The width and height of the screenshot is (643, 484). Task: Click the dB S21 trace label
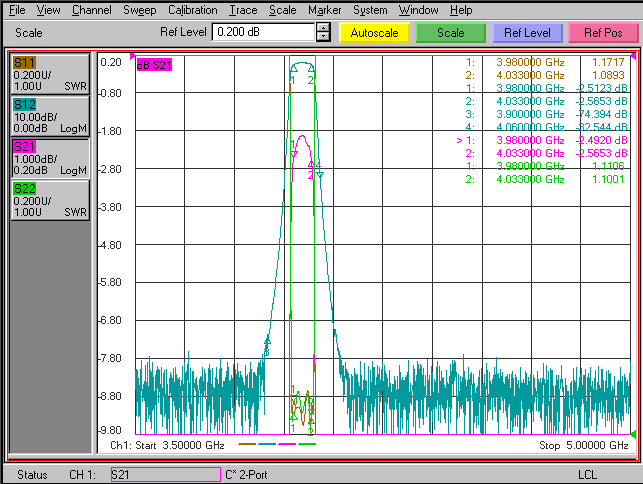[x=154, y=65]
